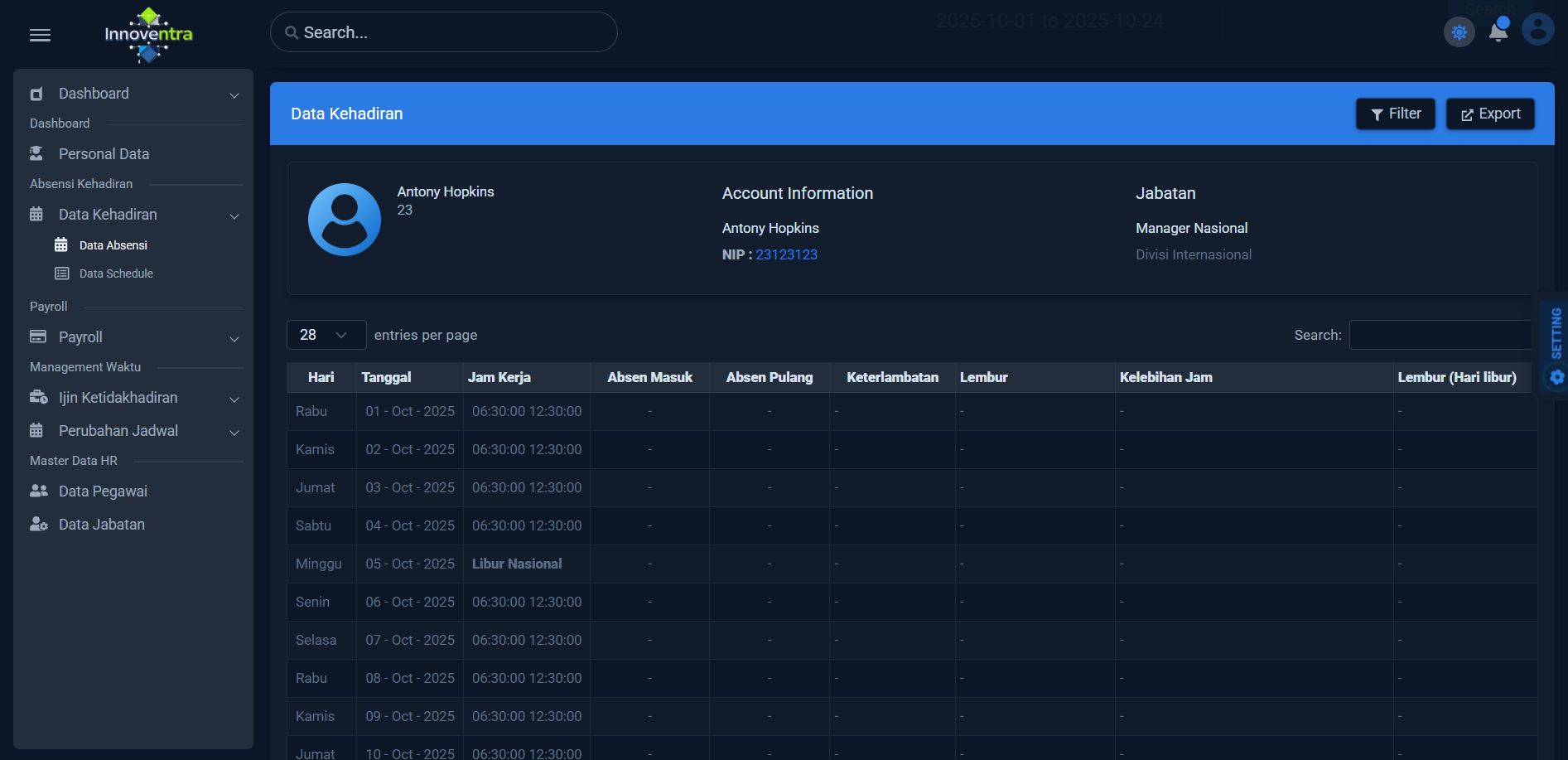Click the Export button
The image size is (1568, 760).
pyautogui.click(x=1489, y=114)
